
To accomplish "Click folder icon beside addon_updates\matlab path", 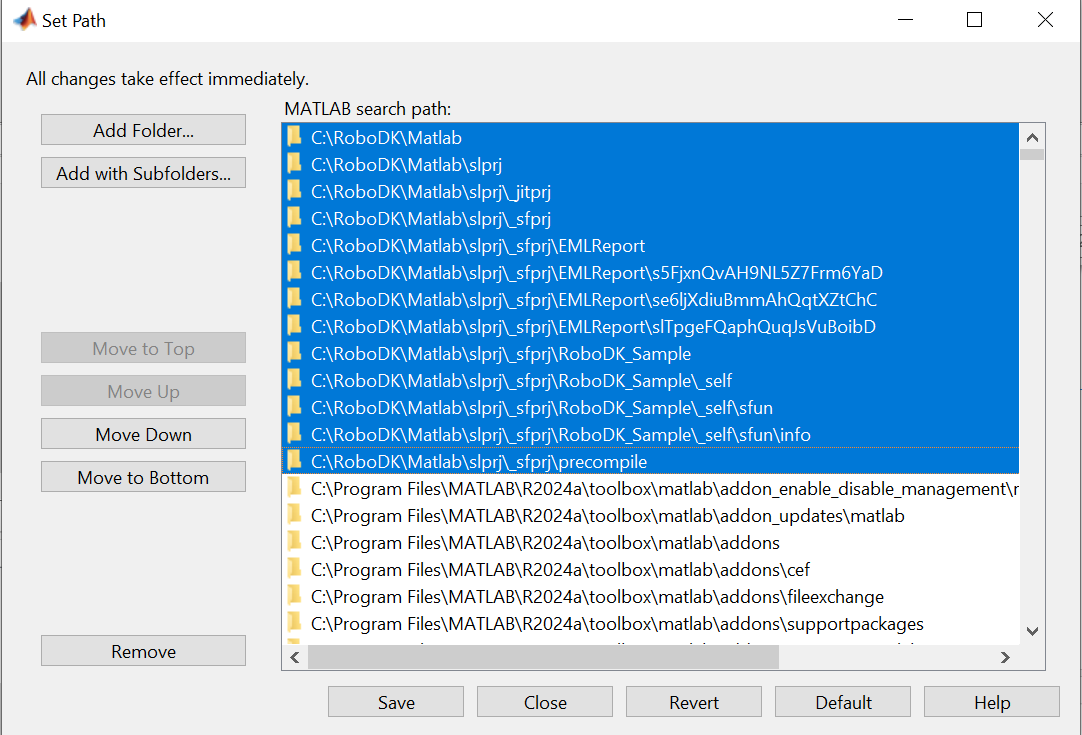I will [294, 515].
